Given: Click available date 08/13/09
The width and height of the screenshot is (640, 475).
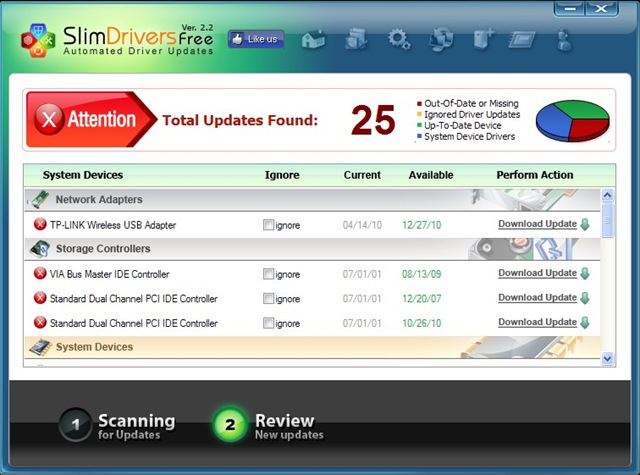Looking at the screenshot, I should (422, 274).
